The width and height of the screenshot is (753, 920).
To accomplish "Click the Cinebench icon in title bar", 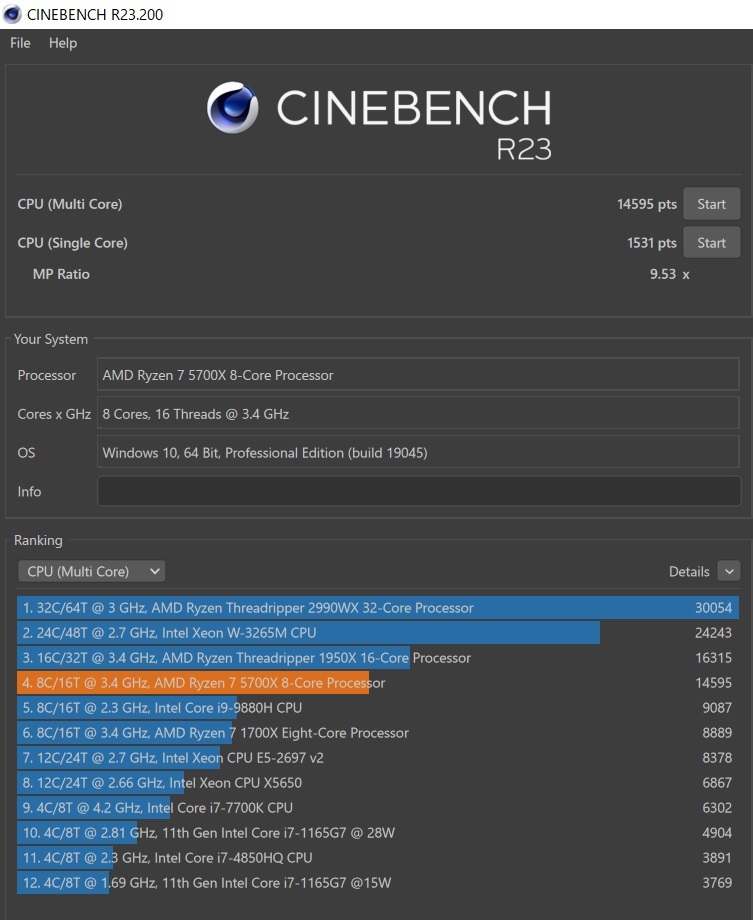I will pos(13,14).
